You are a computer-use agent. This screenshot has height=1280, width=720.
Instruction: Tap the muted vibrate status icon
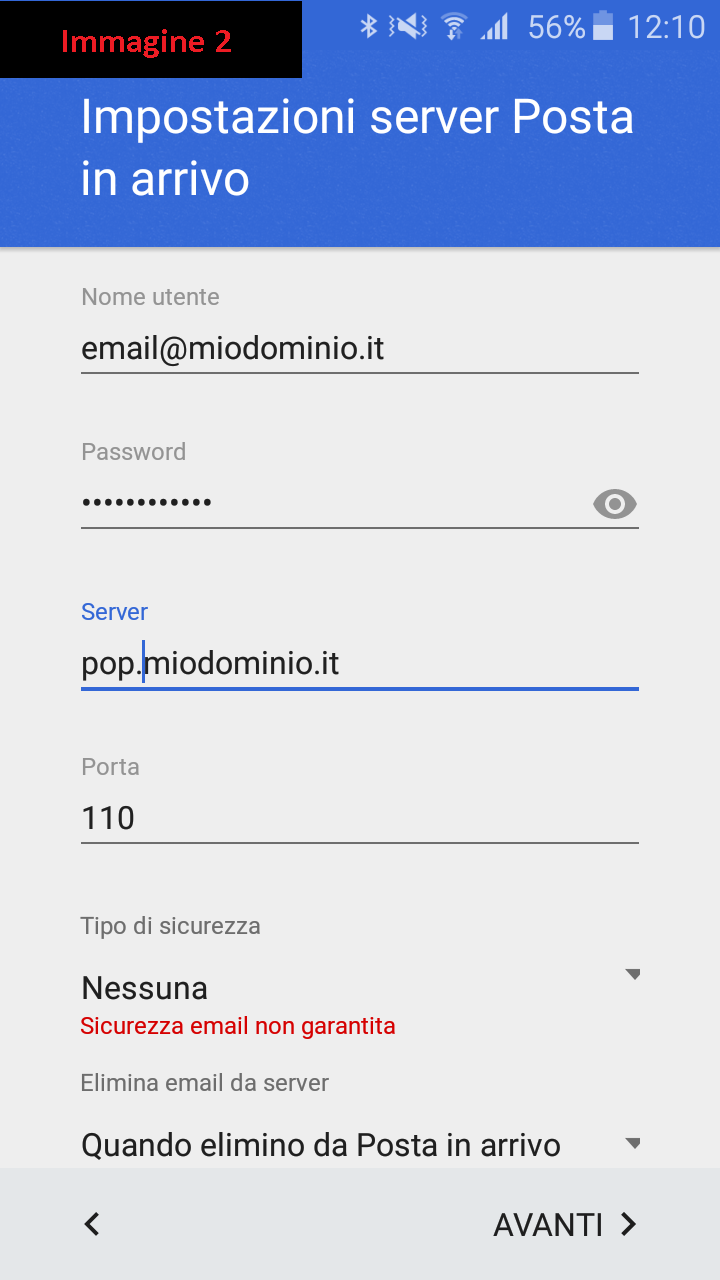tap(410, 27)
